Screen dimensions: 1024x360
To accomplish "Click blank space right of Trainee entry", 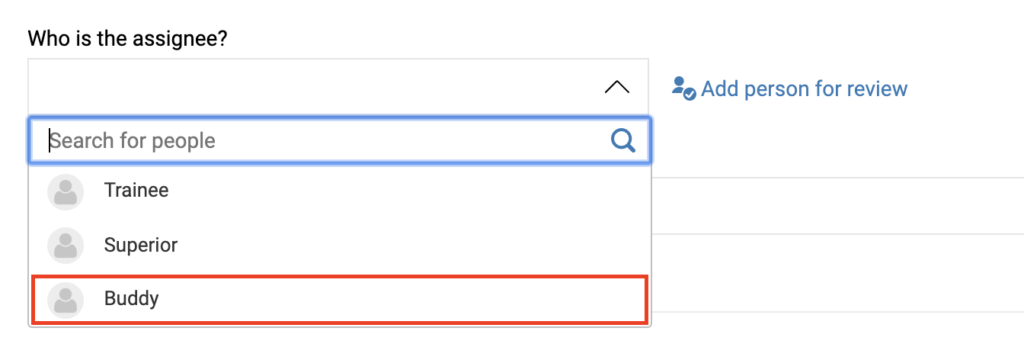I will click(405, 191).
